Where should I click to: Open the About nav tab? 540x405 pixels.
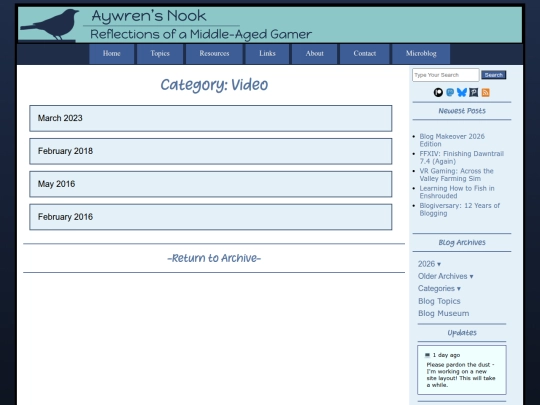[x=314, y=54]
